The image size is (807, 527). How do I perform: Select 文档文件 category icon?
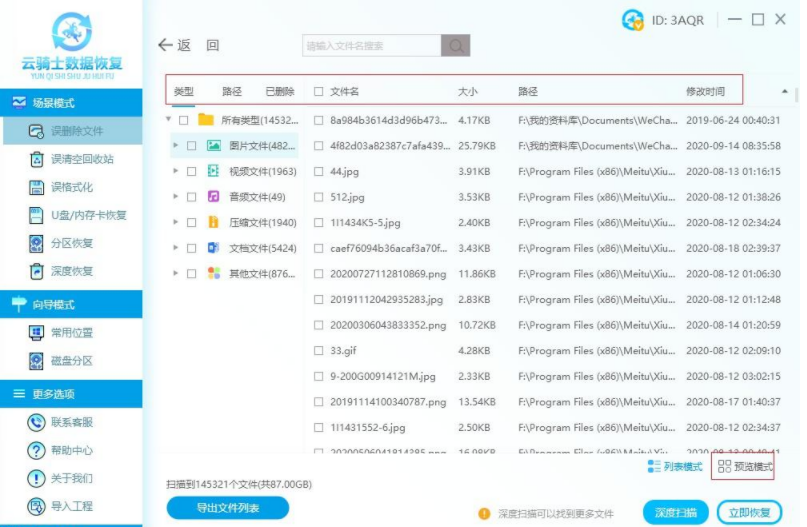214,248
